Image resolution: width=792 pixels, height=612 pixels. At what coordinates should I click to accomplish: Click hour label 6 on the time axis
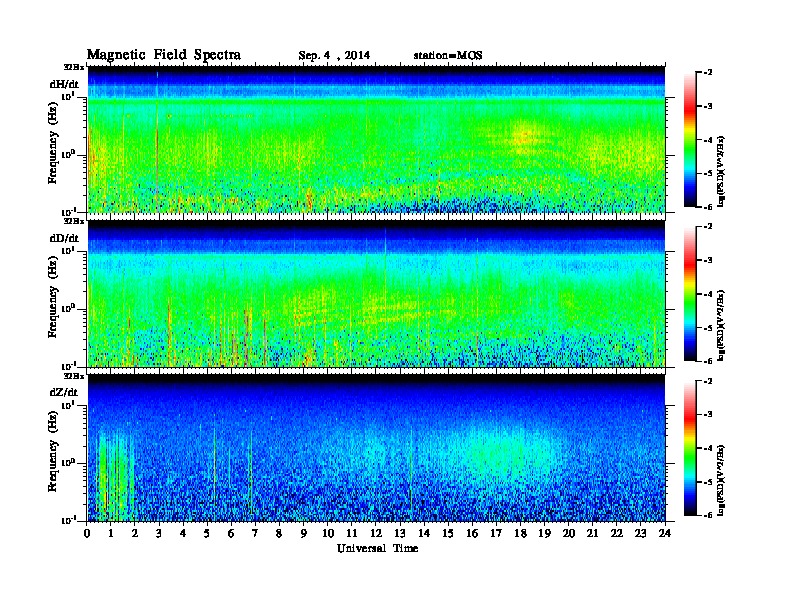(x=231, y=534)
